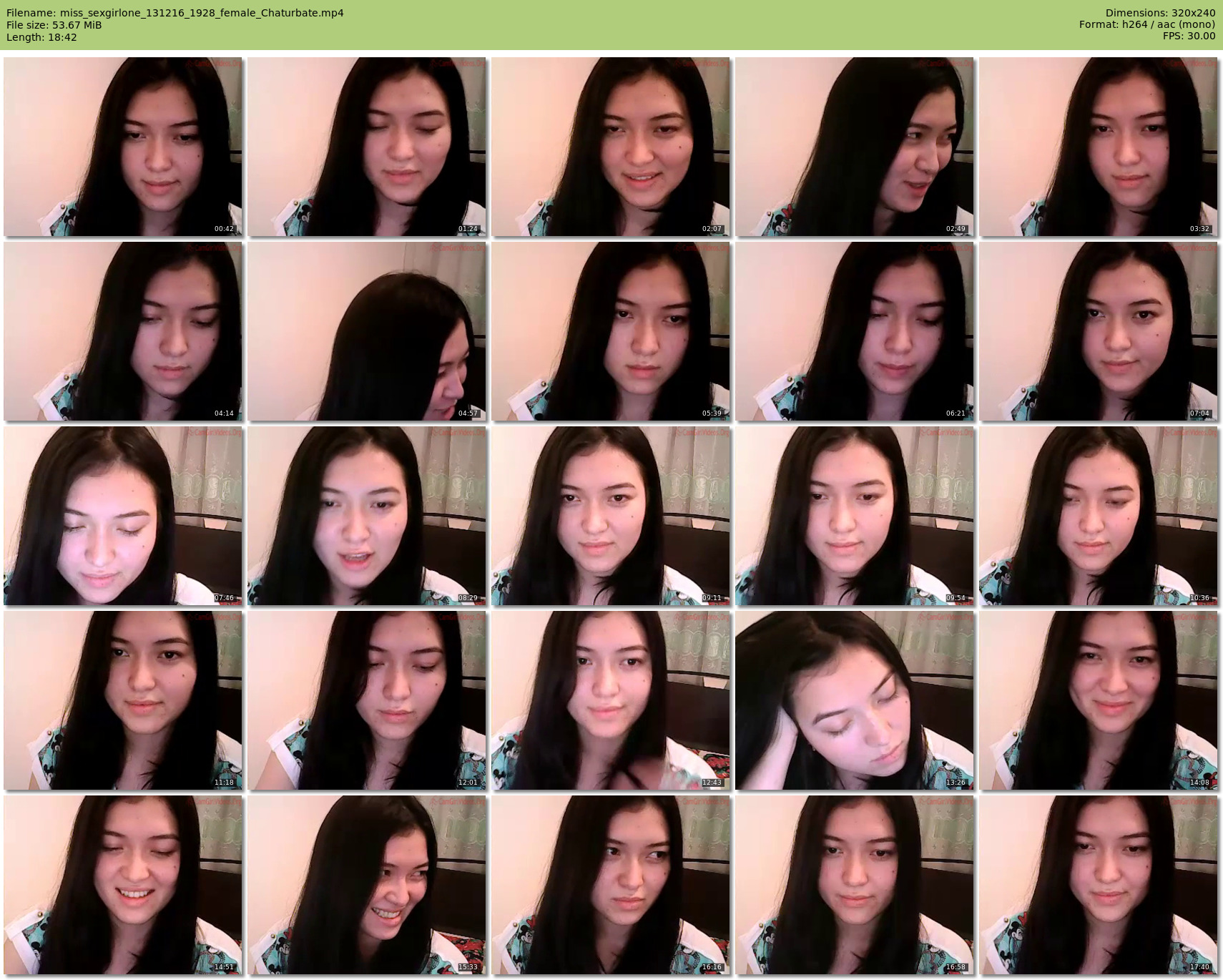This screenshot has height=980, width=1223.
Task: Click the Filename line in the header
Action: coord(175,13)
